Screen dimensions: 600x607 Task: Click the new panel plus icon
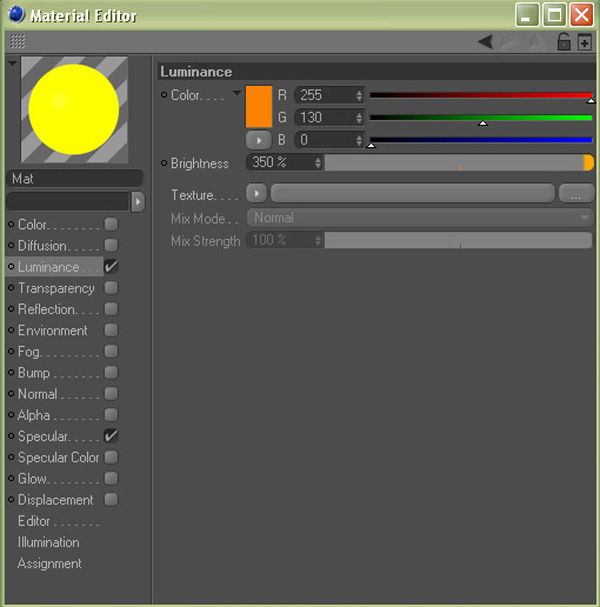tap(585, 42)
